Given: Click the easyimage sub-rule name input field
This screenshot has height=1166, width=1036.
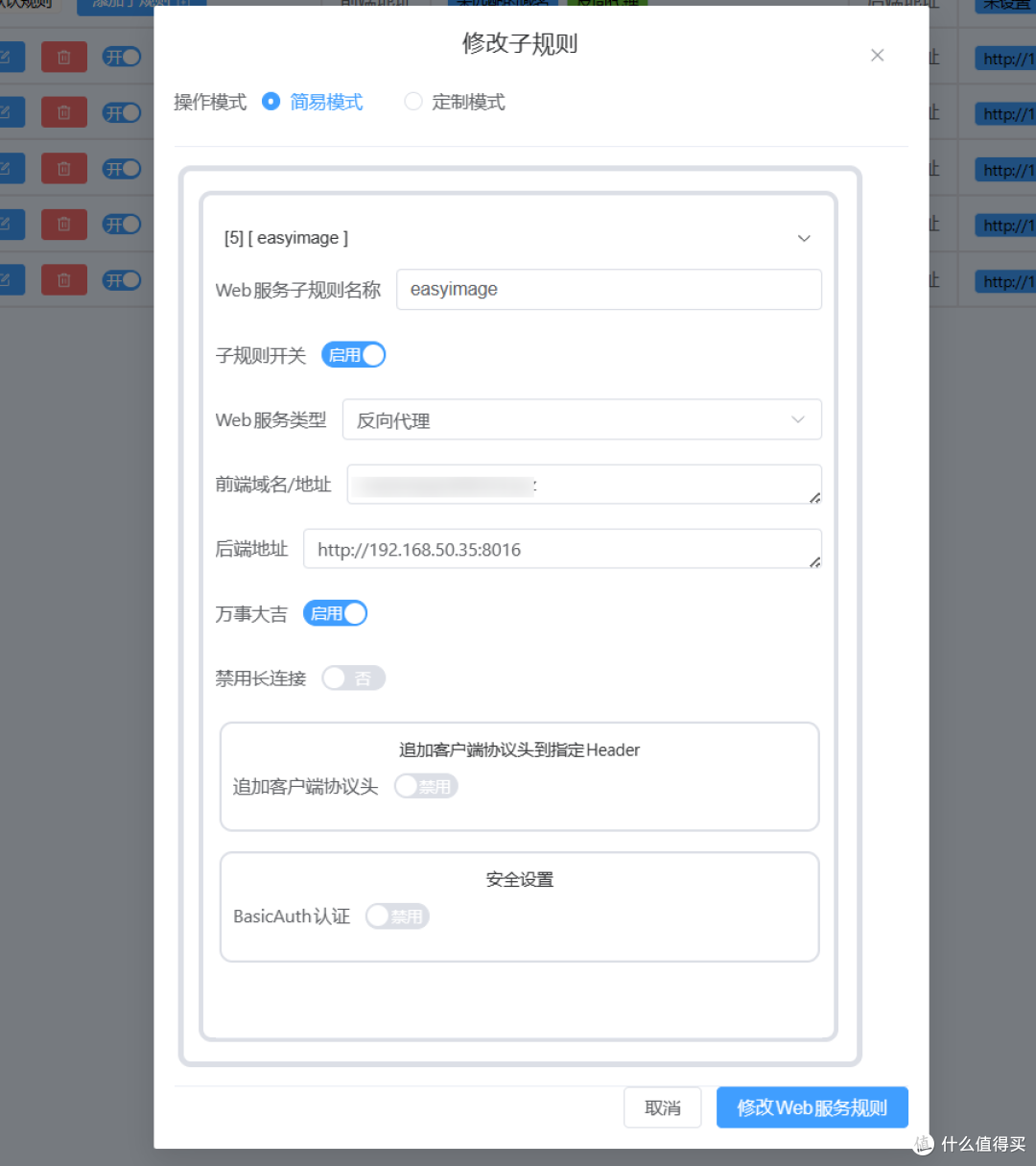Looking at the screenshot, I should pyautogui.click(x=608, y=289).
